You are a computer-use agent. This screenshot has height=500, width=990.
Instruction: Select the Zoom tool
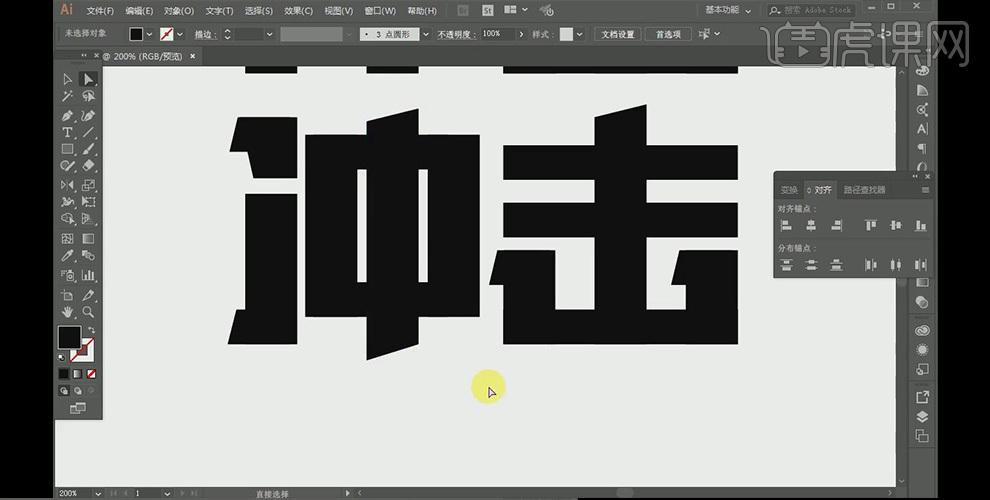pyautogui.click(x=88, y=312)
